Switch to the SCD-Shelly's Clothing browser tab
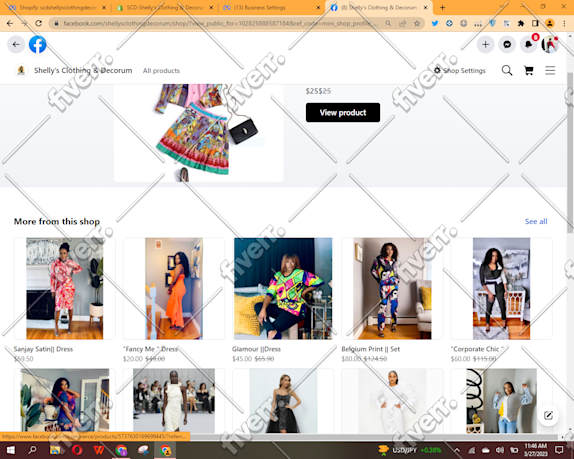Viewport: 574px width, 459px height. pos(164,8)
